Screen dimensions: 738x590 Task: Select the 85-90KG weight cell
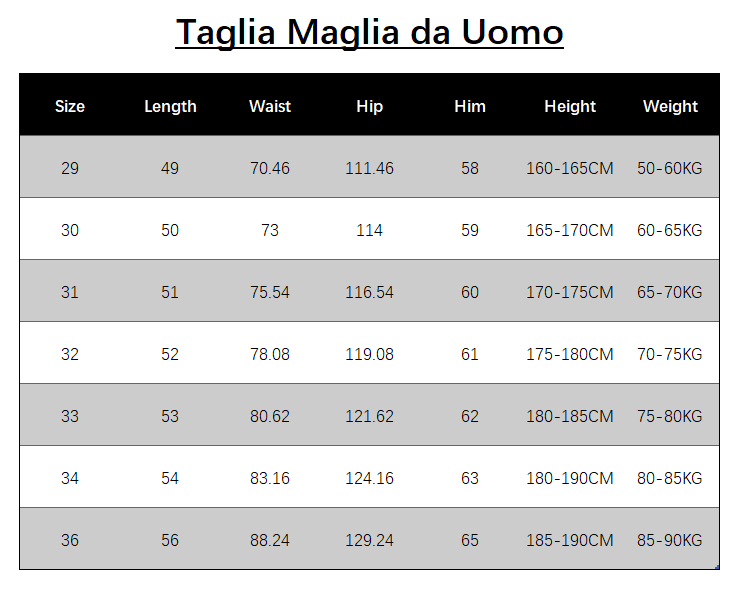pyautogui.click(x=670, y=540)
